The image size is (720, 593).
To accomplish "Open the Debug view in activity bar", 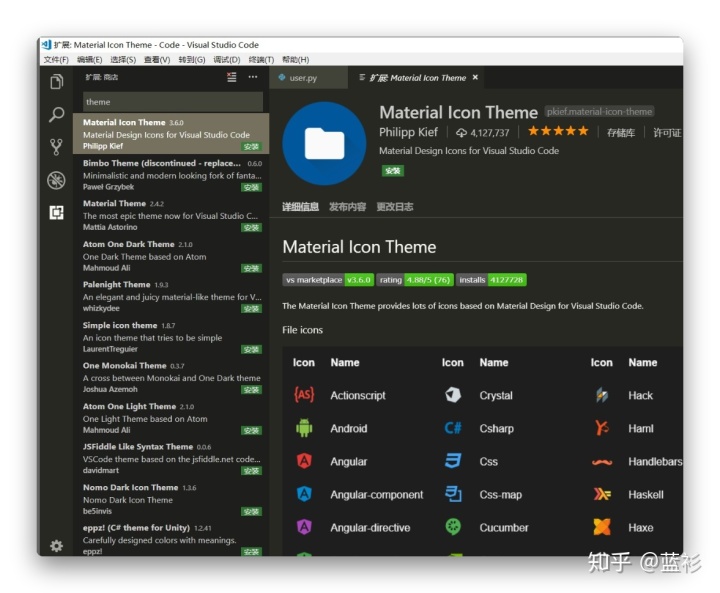I will (x=56, y=180).
